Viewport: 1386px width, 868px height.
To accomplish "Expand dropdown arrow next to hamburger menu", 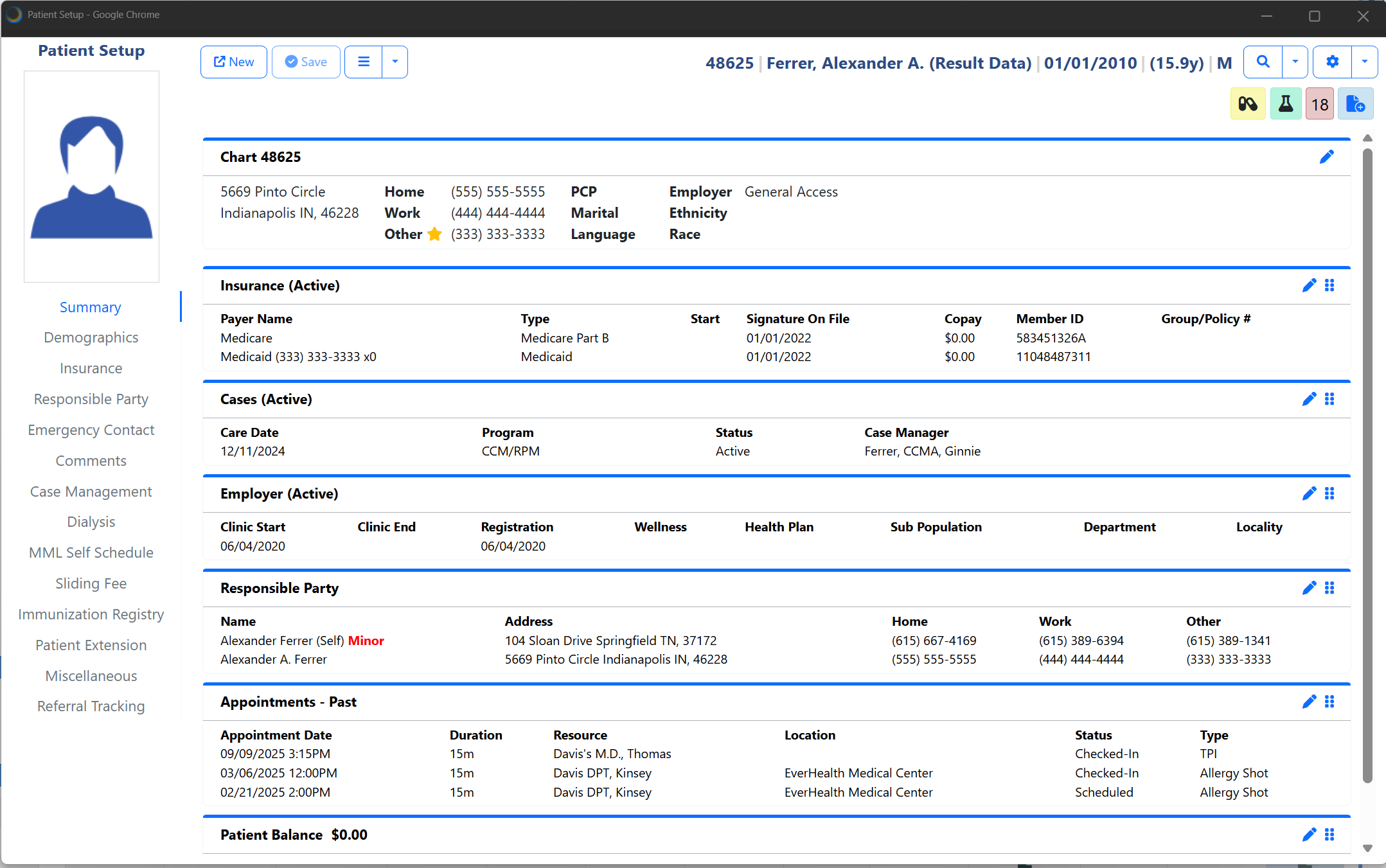I will pyautogui.click(x=395, y=62).
